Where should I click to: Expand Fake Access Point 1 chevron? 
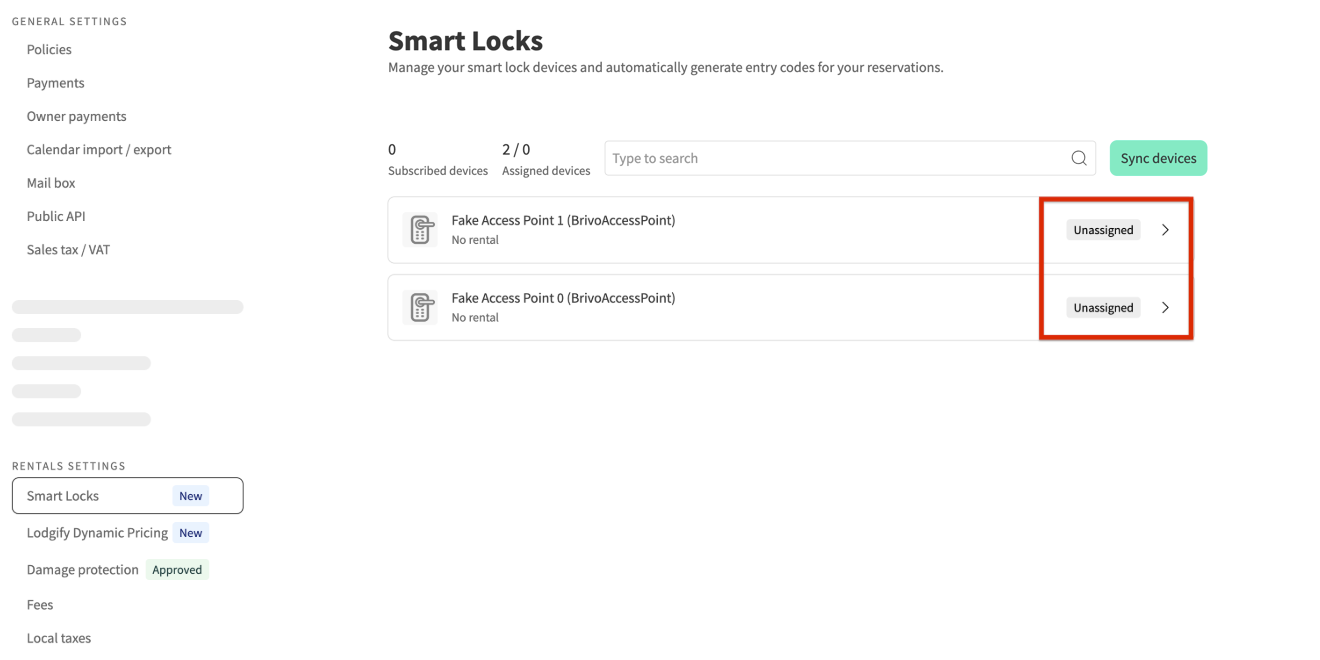pyautogui.click(x=1165, y=230)
